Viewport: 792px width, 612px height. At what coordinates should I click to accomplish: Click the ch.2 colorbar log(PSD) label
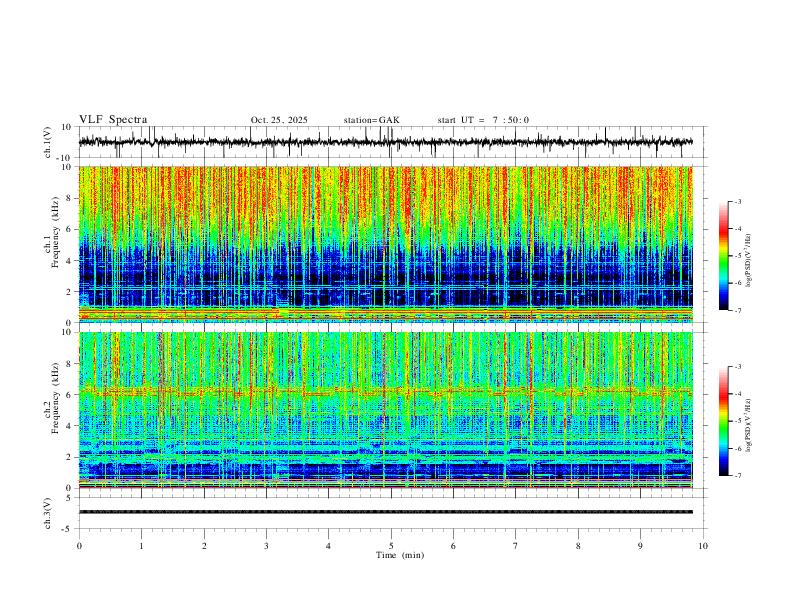point(748,426)
